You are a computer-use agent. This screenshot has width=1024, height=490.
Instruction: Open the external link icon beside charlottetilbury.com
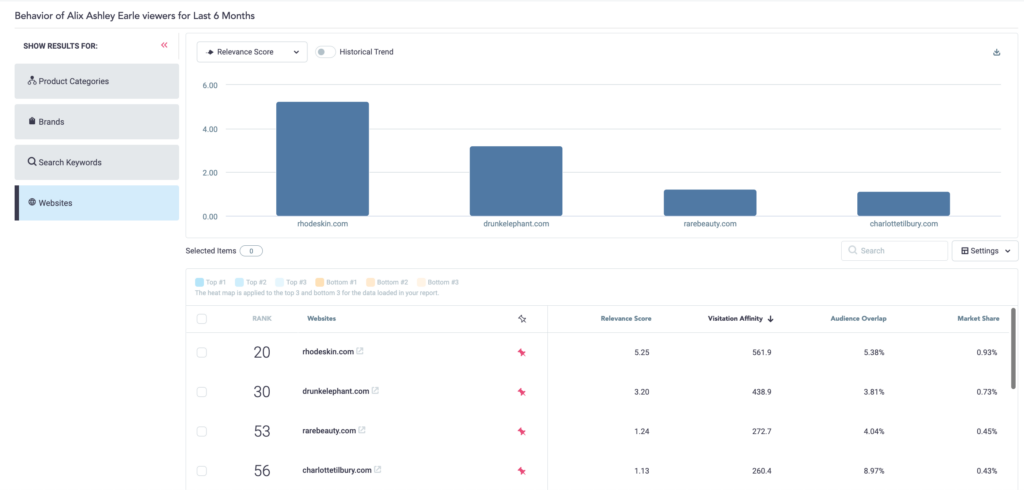[x=378, y=470]
